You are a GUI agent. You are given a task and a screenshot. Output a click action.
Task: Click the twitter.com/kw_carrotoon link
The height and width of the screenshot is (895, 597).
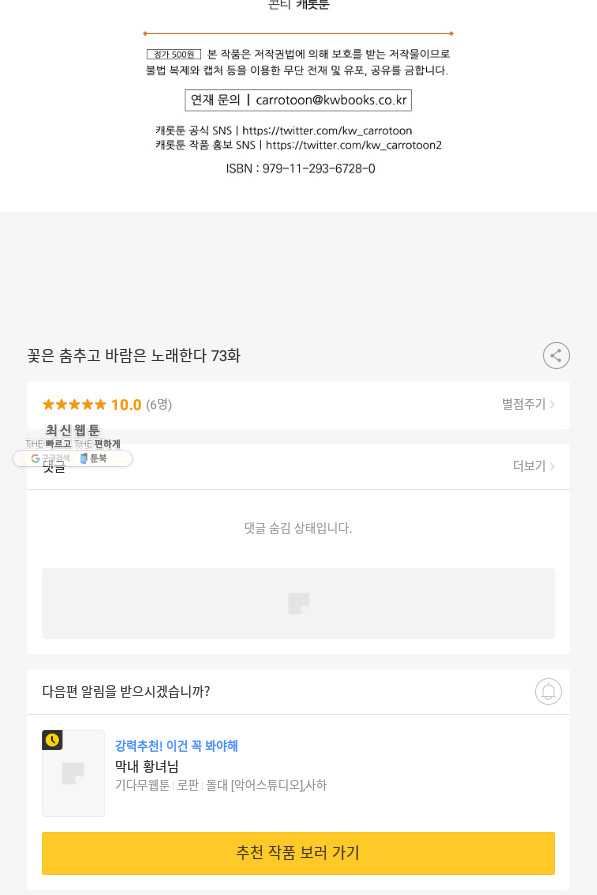pyautogui.click(x=327, y=131)
